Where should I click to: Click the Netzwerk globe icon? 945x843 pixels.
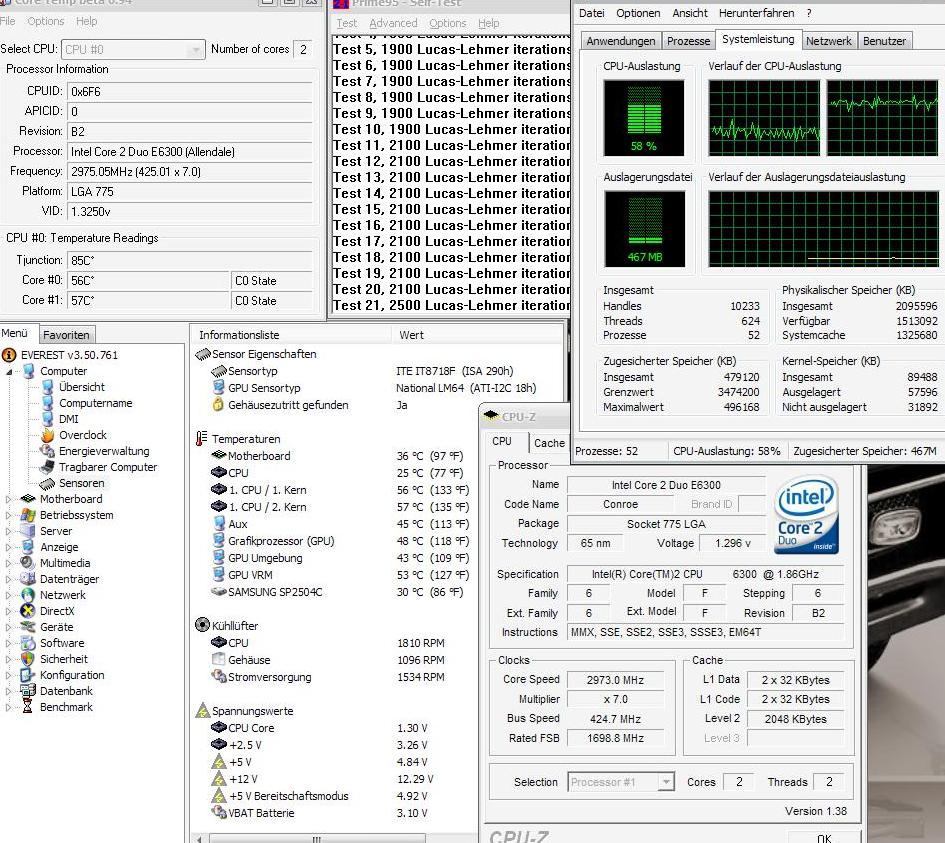(x=28, y=595)
